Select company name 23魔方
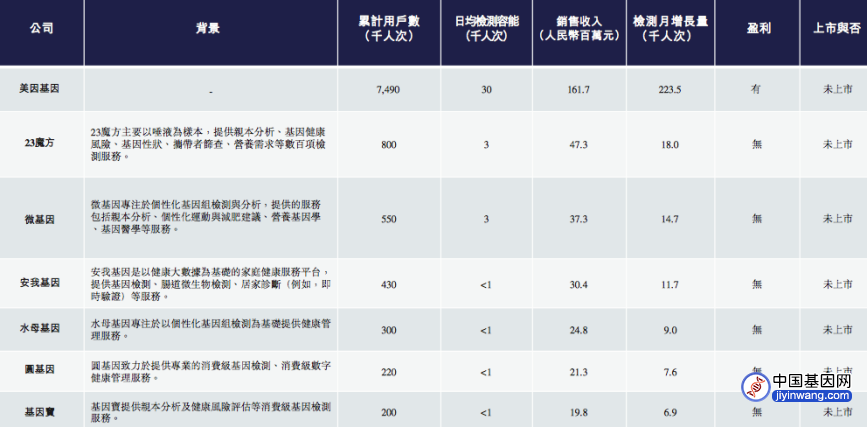The image size is (867, 427). [39, 144]
